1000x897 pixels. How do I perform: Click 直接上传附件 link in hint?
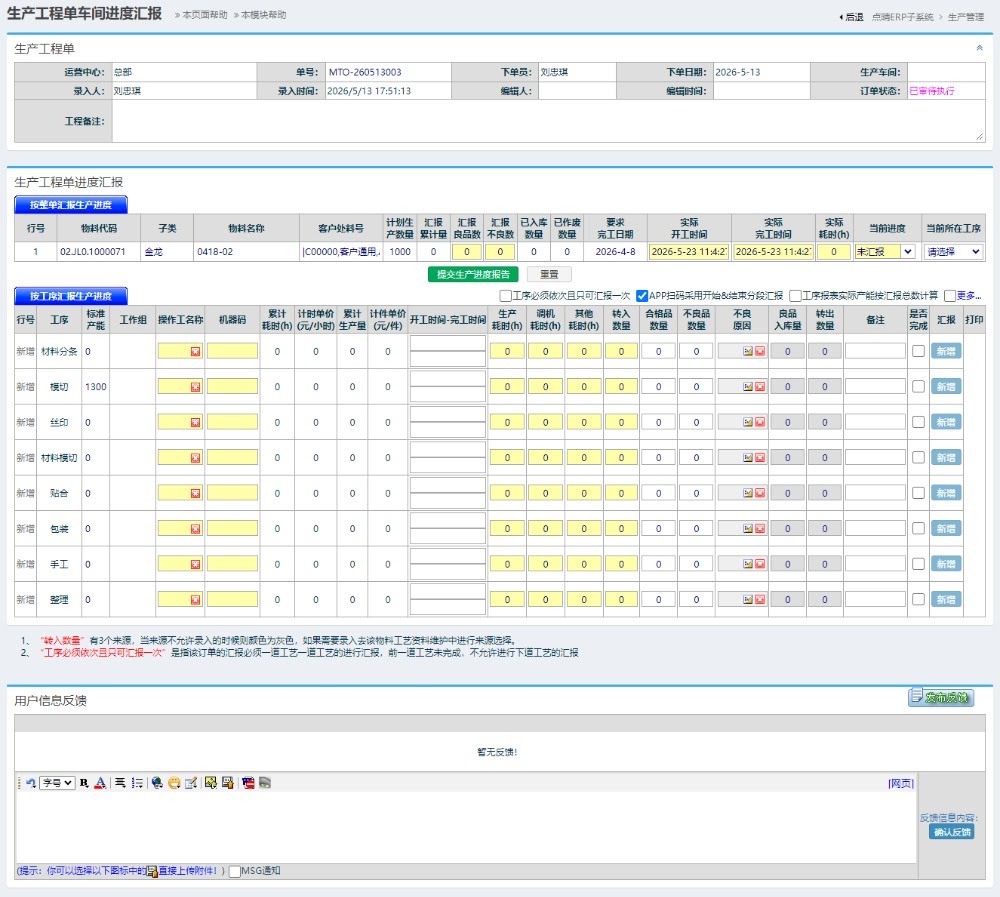point(188,871)
